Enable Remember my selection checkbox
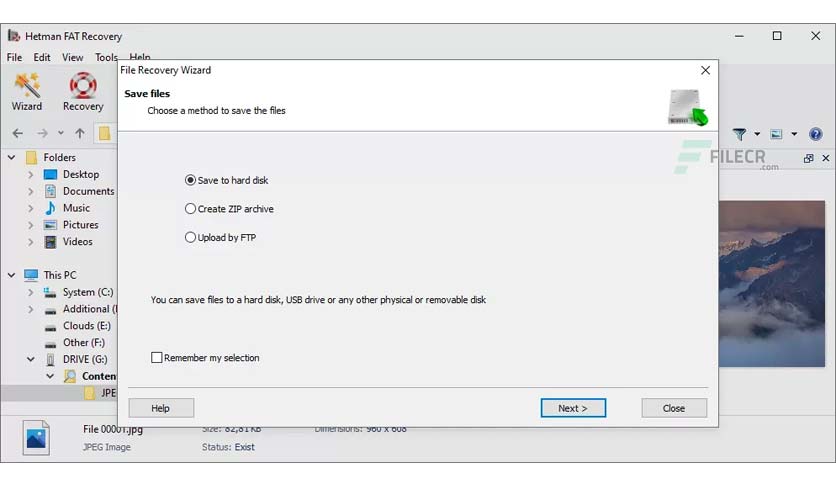The height and width of the screenshot is (484, 836). click(156, 358)
